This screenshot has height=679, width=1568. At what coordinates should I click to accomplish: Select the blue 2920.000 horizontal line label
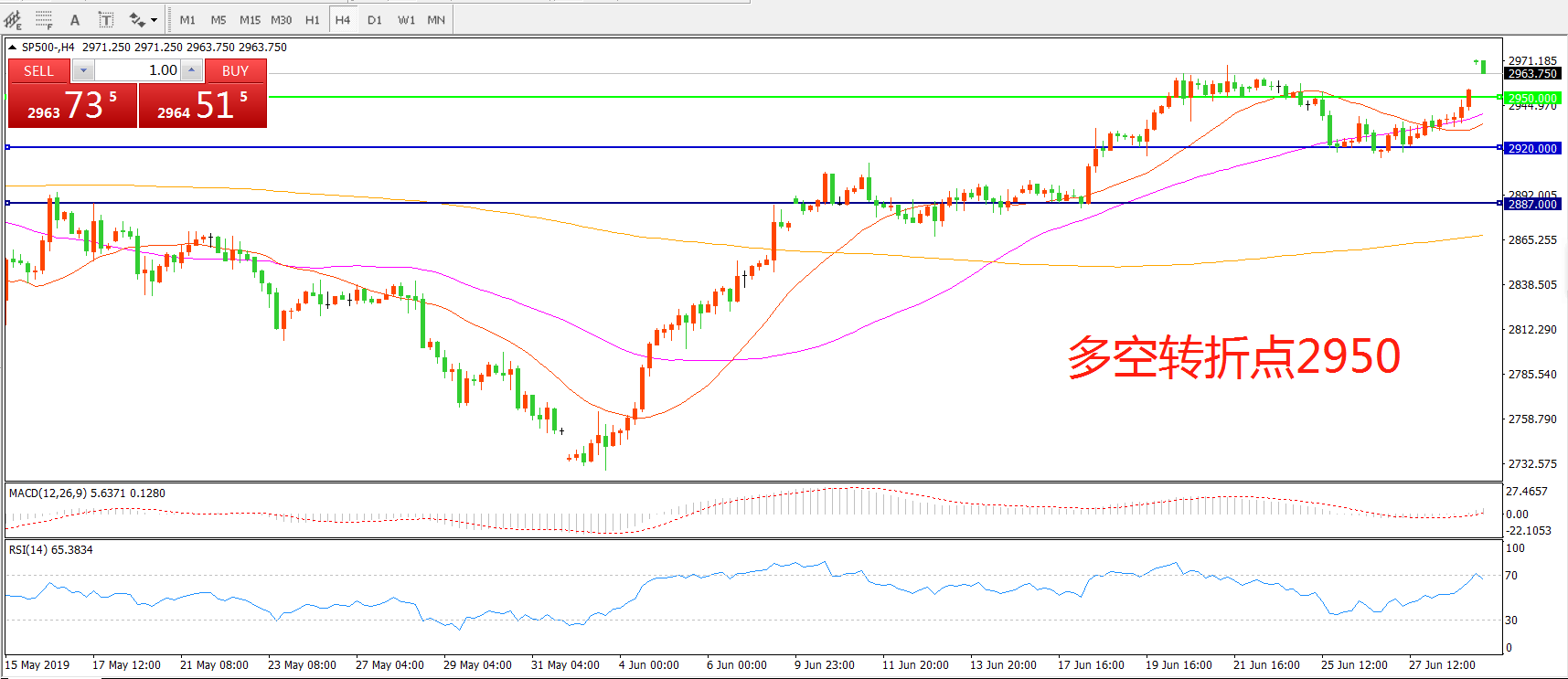point(1531,148)
